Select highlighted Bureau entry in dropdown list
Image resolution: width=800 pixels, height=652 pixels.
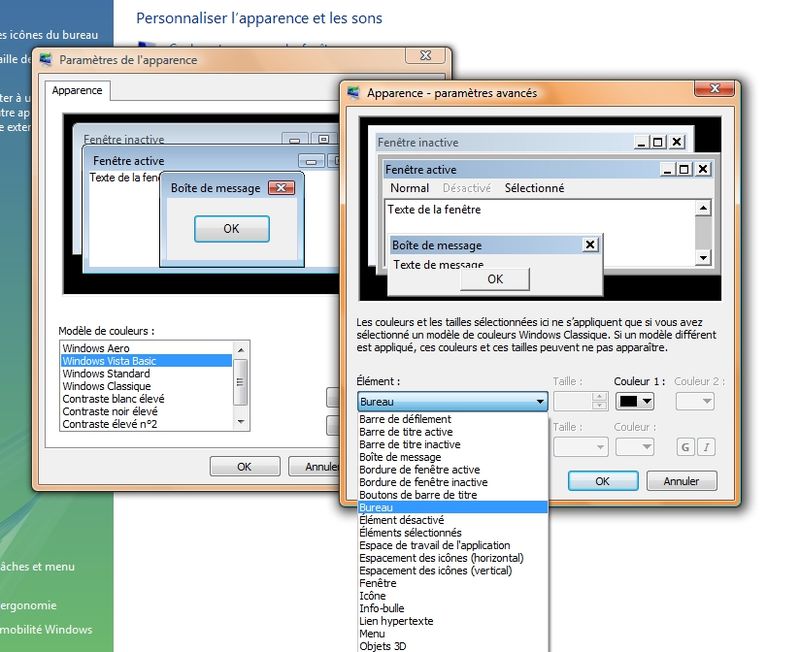pos(453,508)
